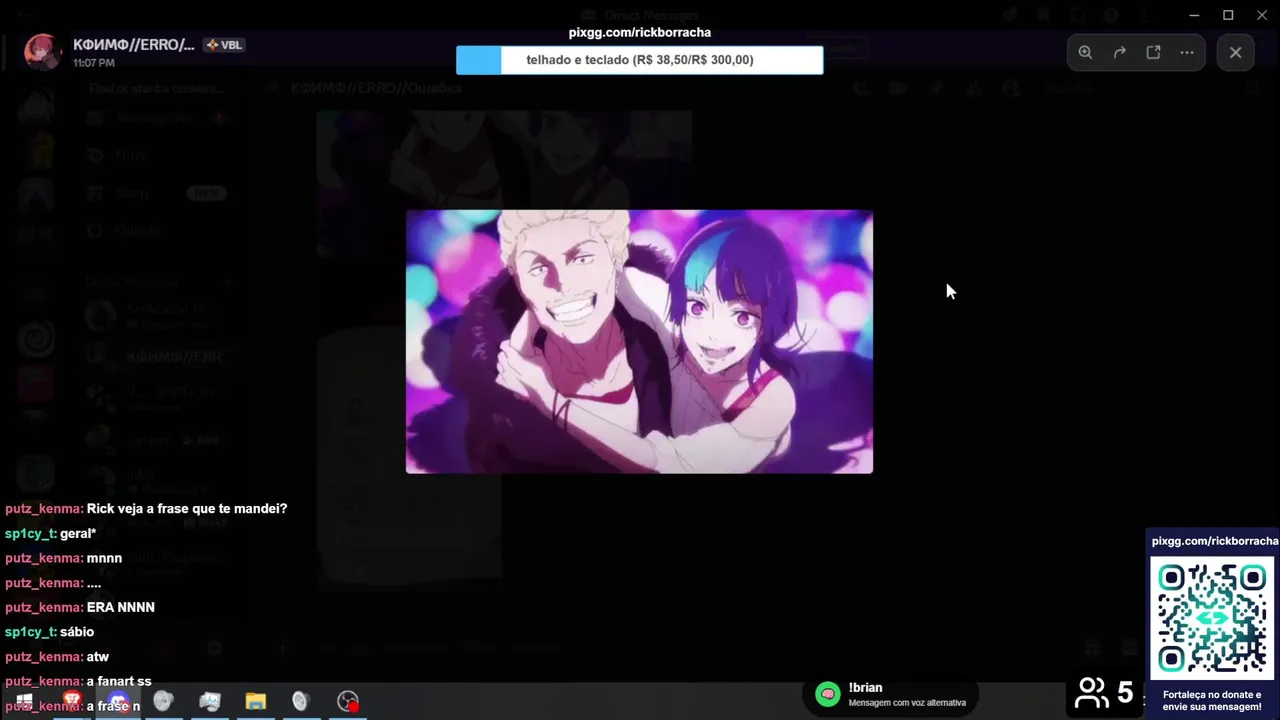Minimize the Discord window
This screenshot has height=720, width=1280.
click(x=1194, y=15)
